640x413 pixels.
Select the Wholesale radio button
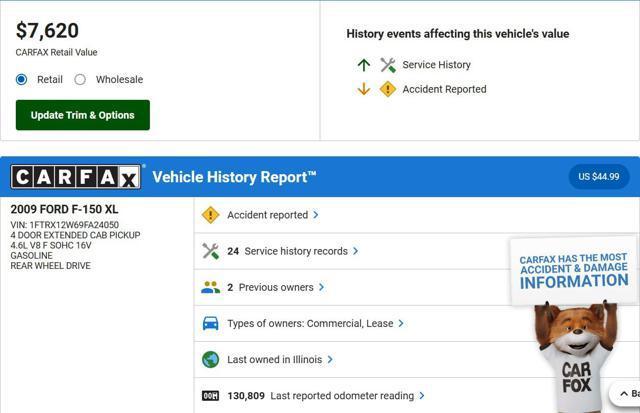(x=80, y=79)
